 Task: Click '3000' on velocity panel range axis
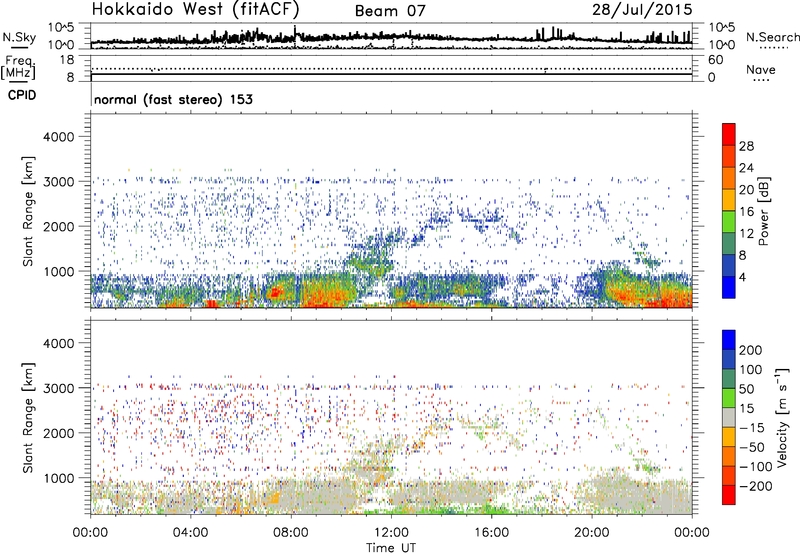(x=58, y=388)
